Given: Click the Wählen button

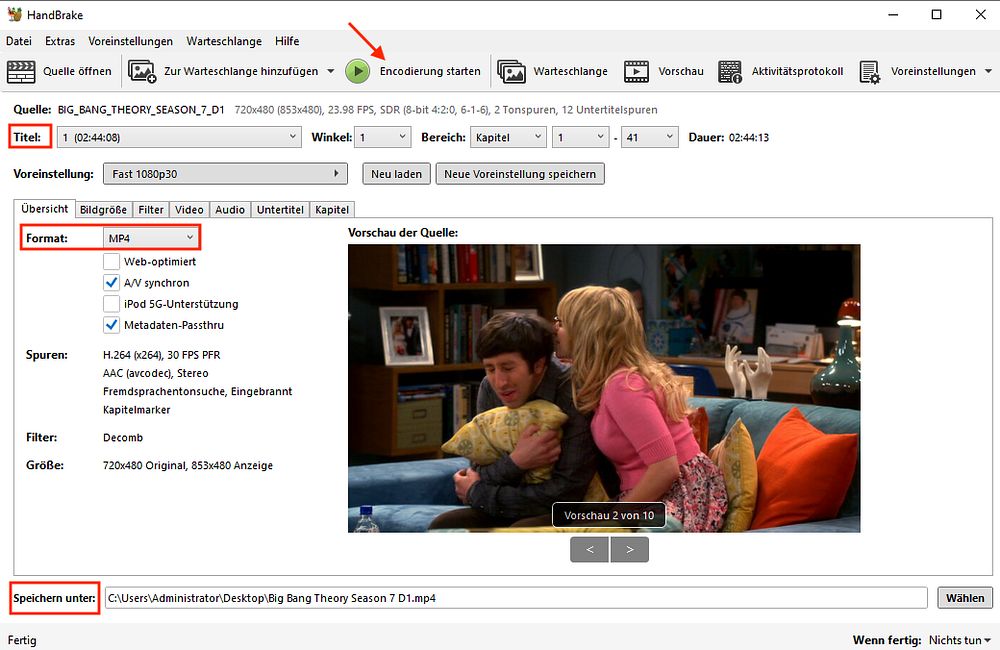Looking at the screenshot, I should pyautogui.click(x=965, y=598).
